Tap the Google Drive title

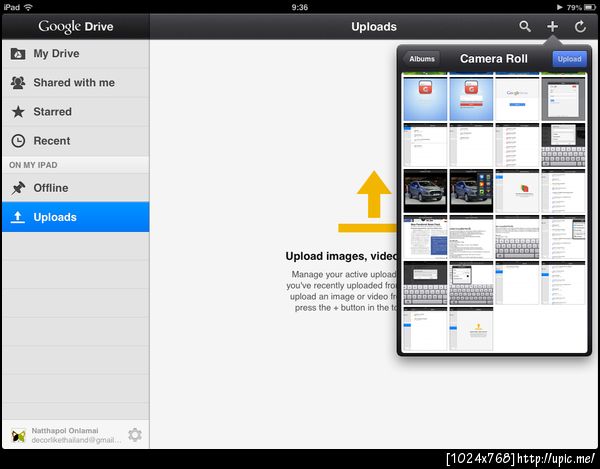tap(76, 26)
